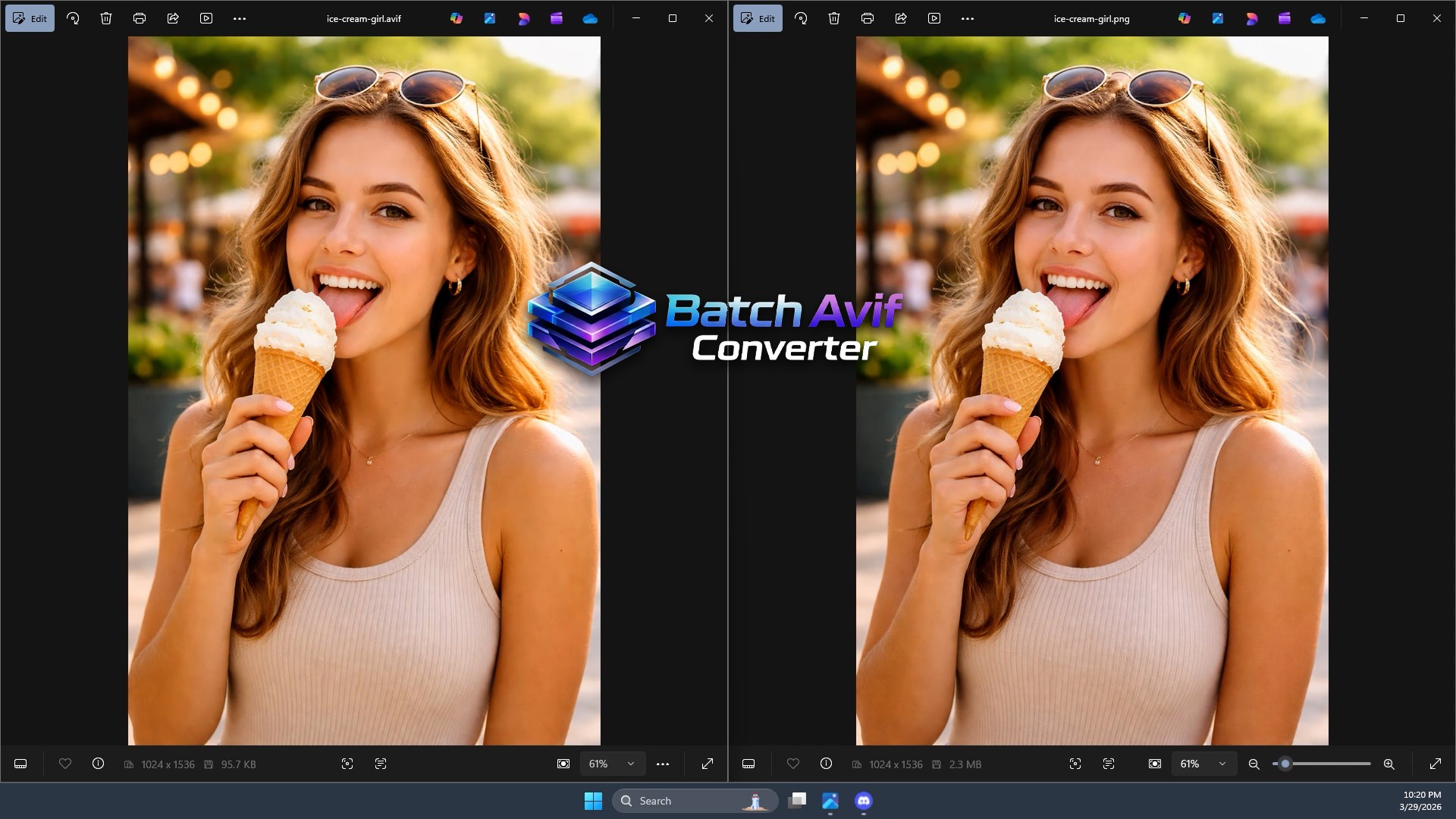
Task: Open See more menu in right window top toolbar
Action: point(968,18)
